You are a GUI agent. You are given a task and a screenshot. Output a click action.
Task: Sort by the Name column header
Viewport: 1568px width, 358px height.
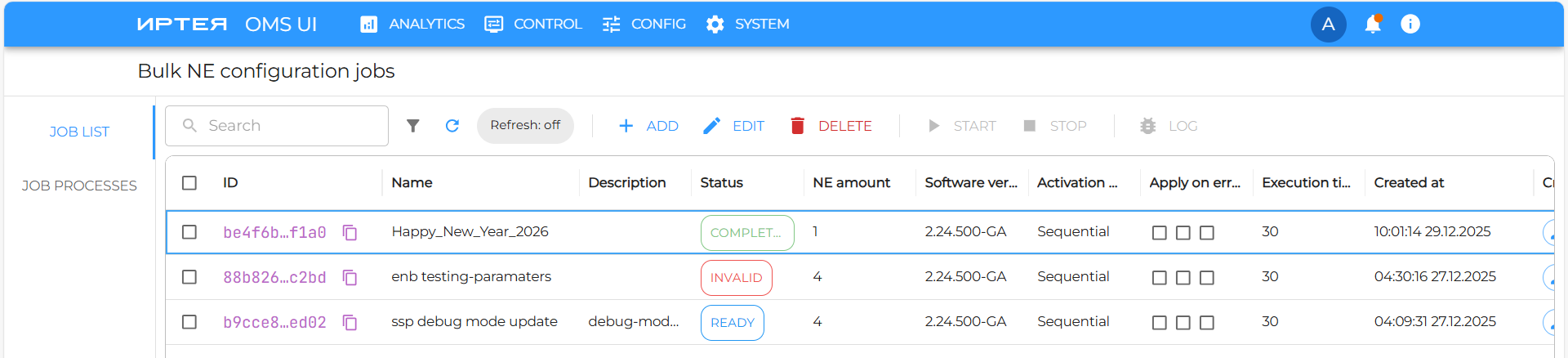[x=412, y=183]
